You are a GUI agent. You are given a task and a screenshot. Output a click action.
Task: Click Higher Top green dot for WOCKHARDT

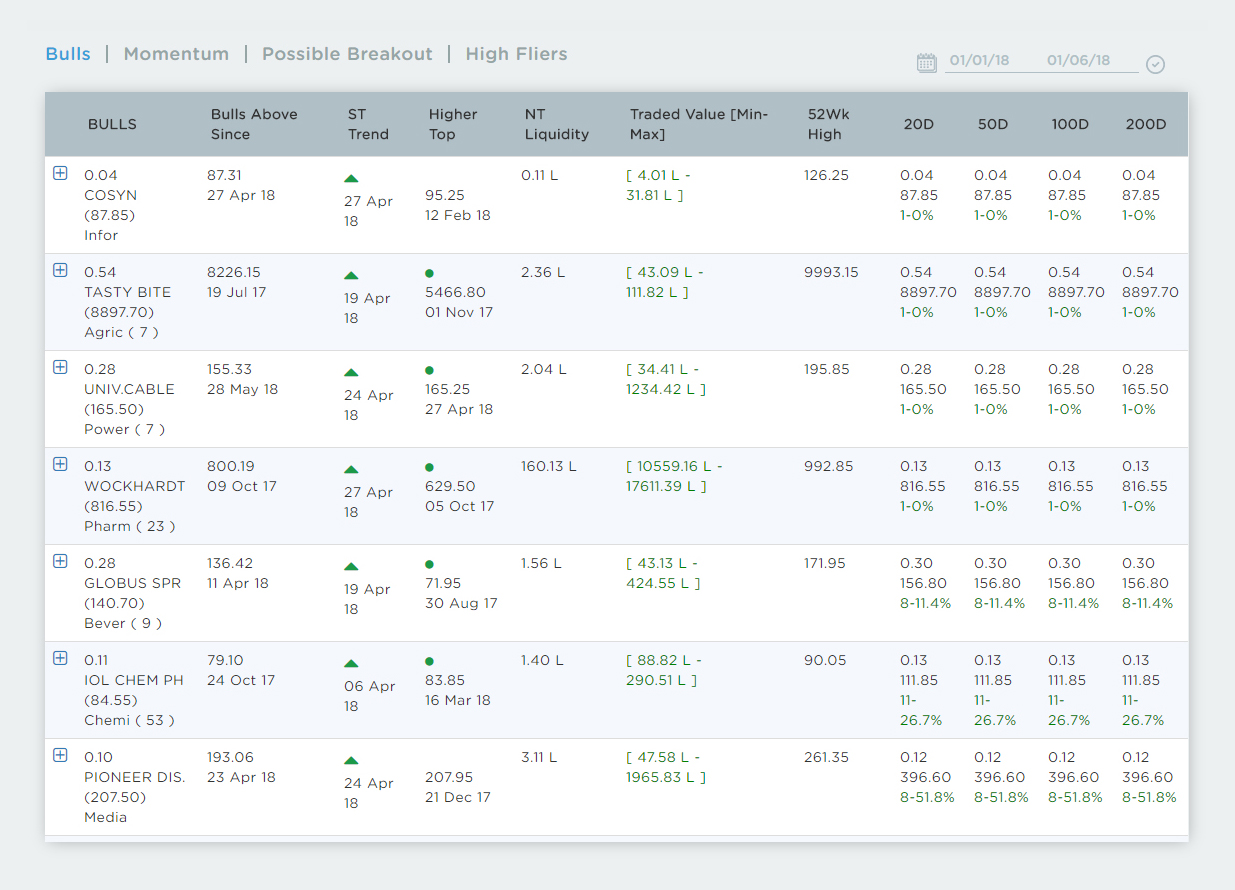[x=429, y=467]
